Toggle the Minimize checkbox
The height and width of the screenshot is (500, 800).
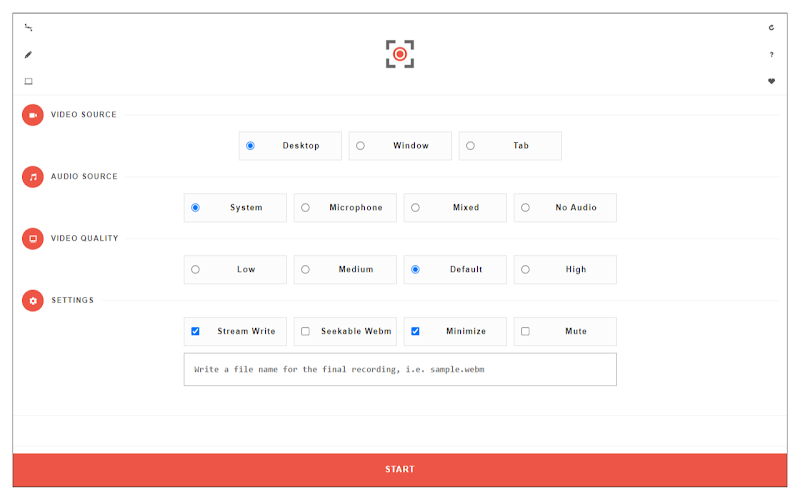(x=415, y=332)
